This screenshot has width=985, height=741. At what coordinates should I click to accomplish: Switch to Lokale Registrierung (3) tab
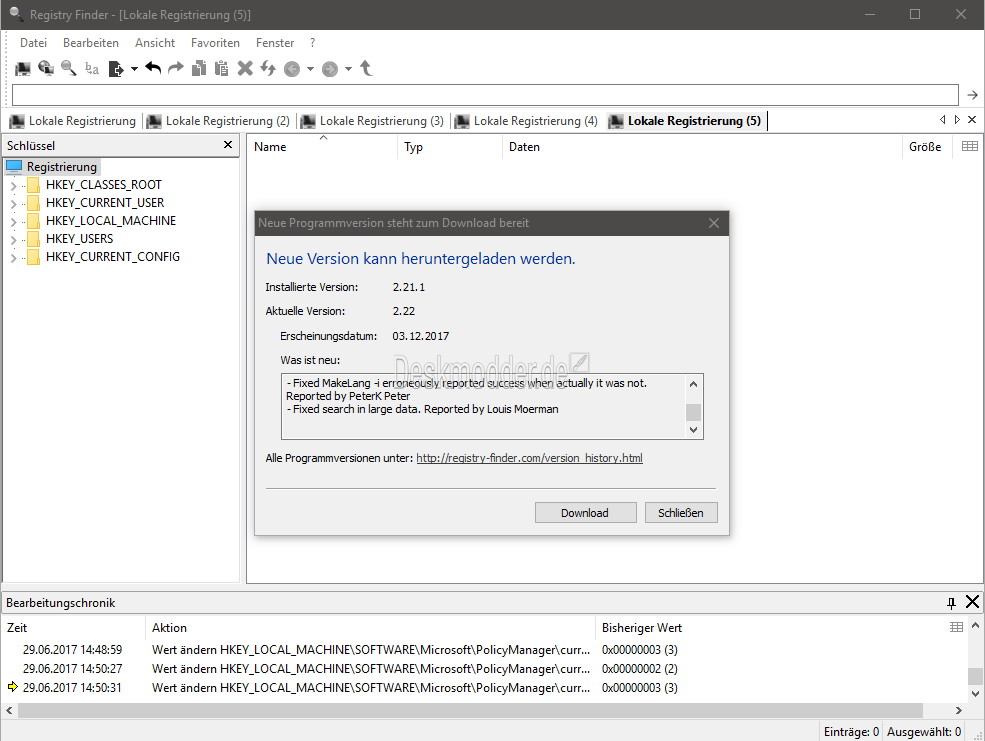click(373, 121)
